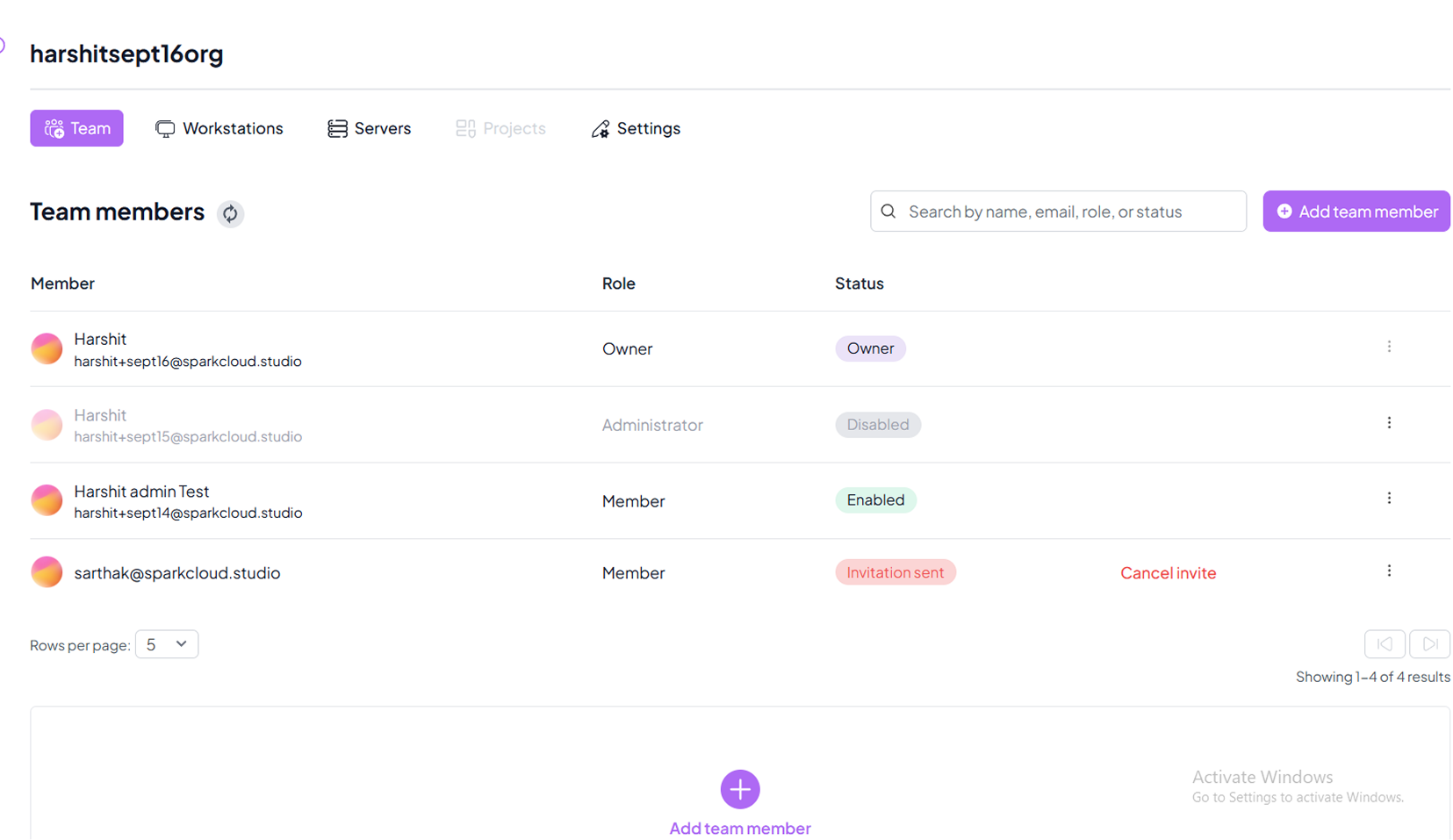Click the Add team member button
This screenshot has width=1453, height=840.
click(x=1356, y=212)
